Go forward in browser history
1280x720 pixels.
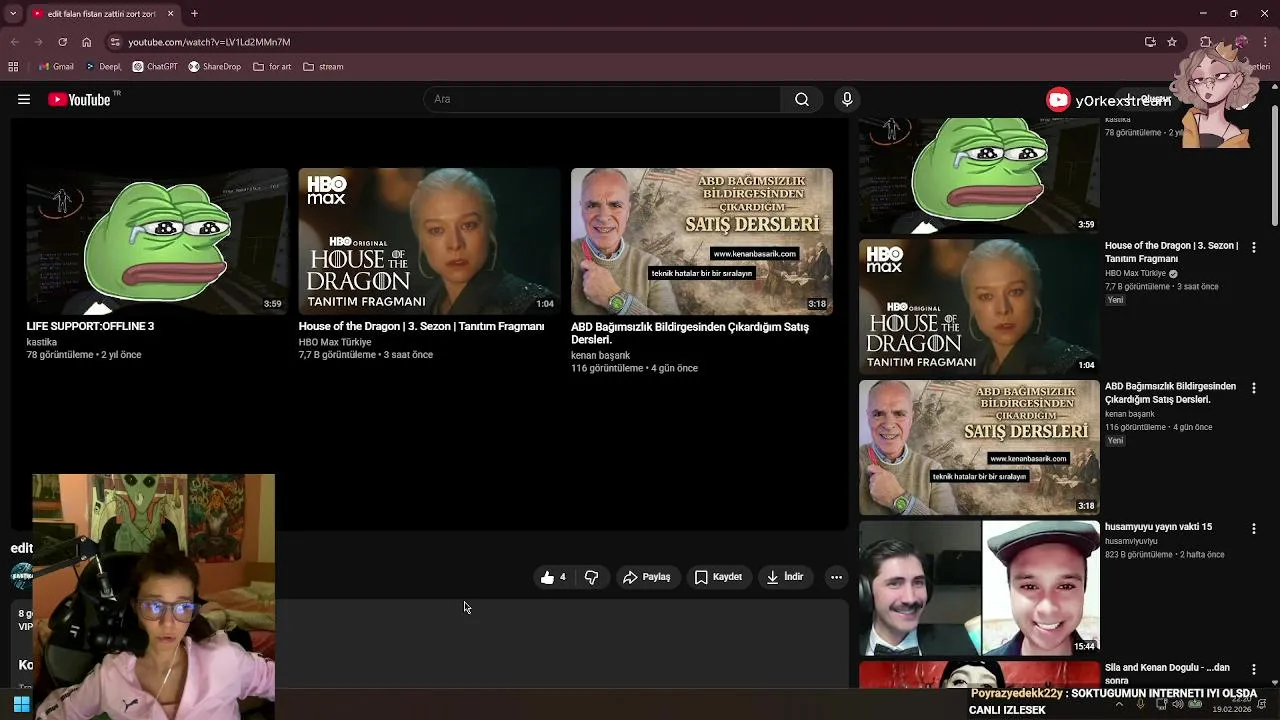click(x=38, y=42)
